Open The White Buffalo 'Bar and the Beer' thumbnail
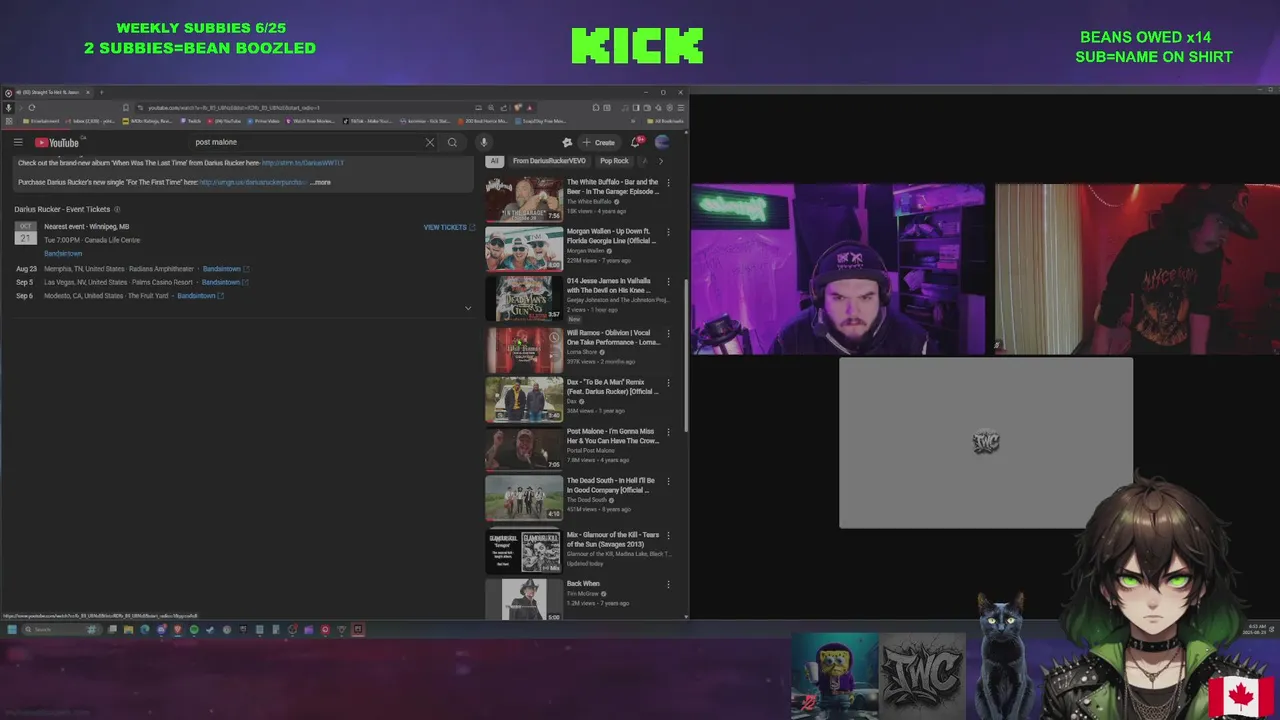The height and width of the screenshot is (720, 1280). point(524,199)
